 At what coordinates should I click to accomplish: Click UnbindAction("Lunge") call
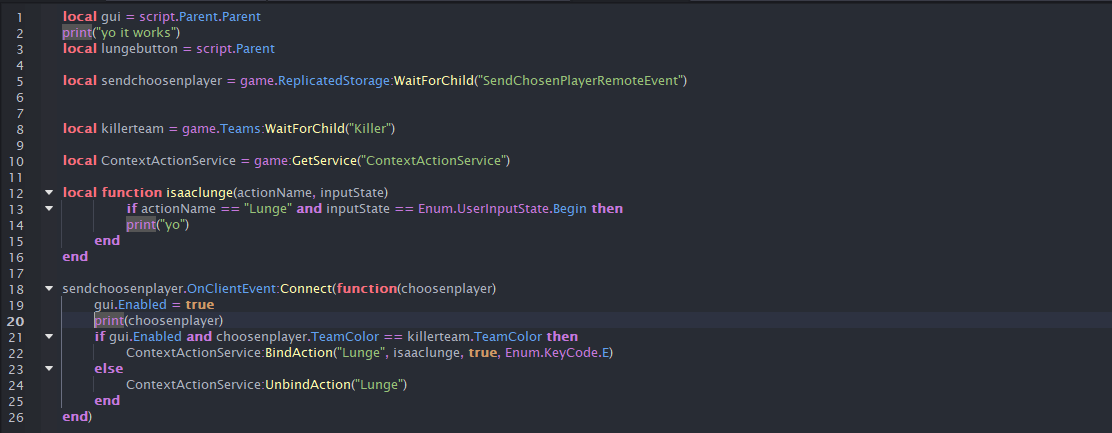pos(336,385)
